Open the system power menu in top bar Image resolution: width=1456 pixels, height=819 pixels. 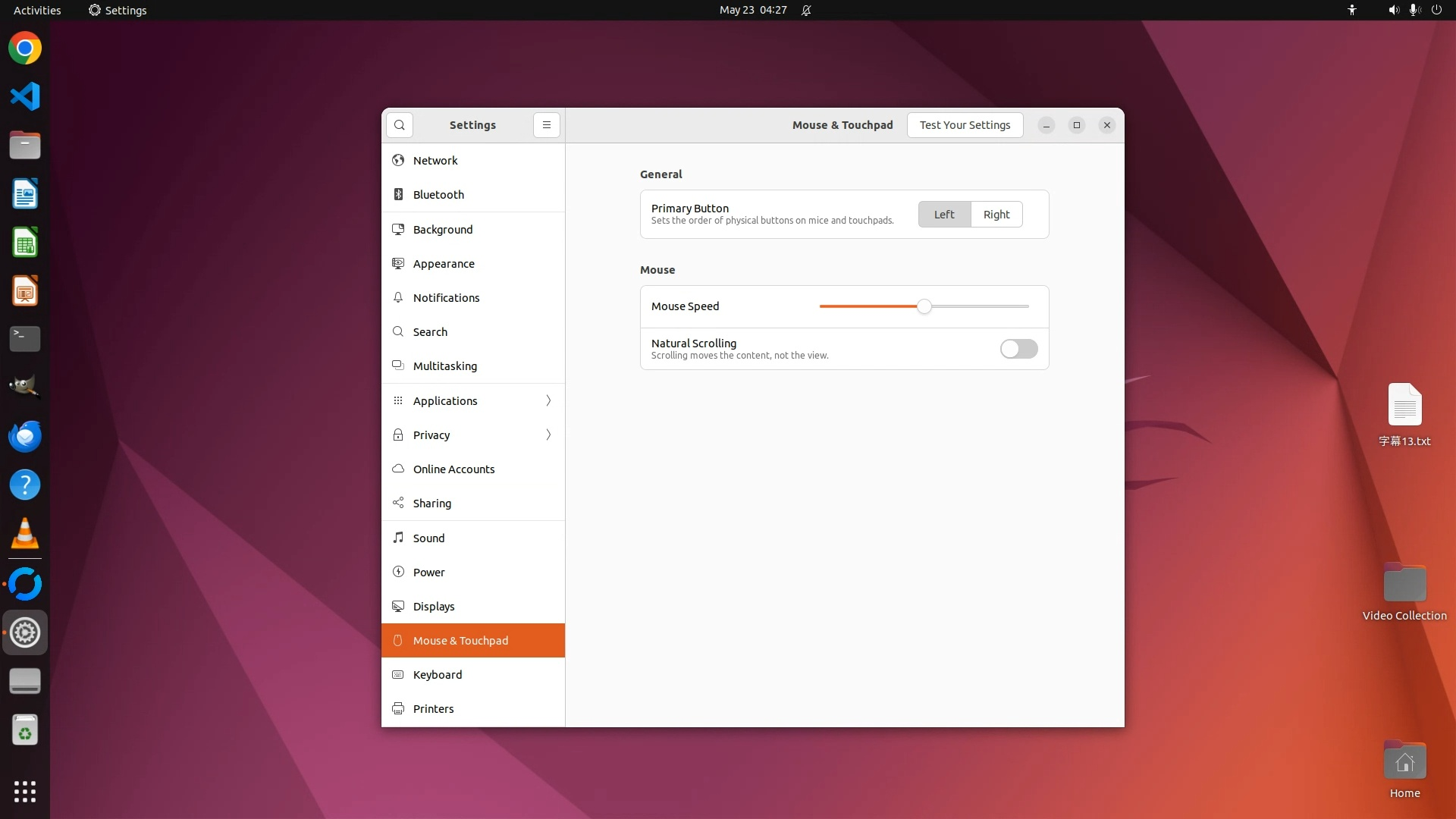pyautogui.click(x=1436, y=10)
